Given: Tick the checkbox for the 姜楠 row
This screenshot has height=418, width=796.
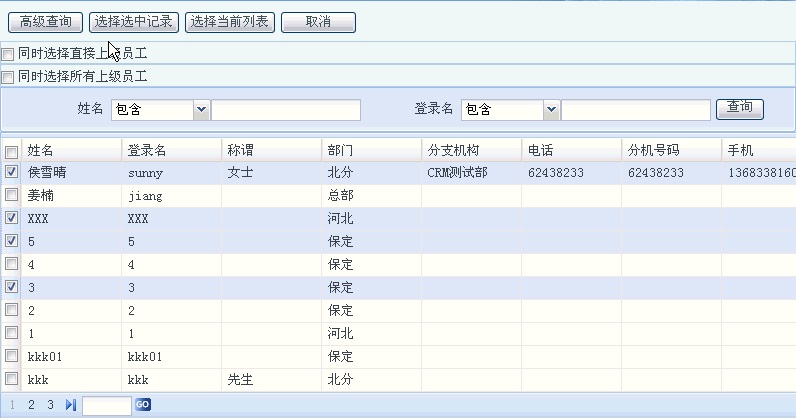Looking at the screenshot, I should click(x=12, y=195).
